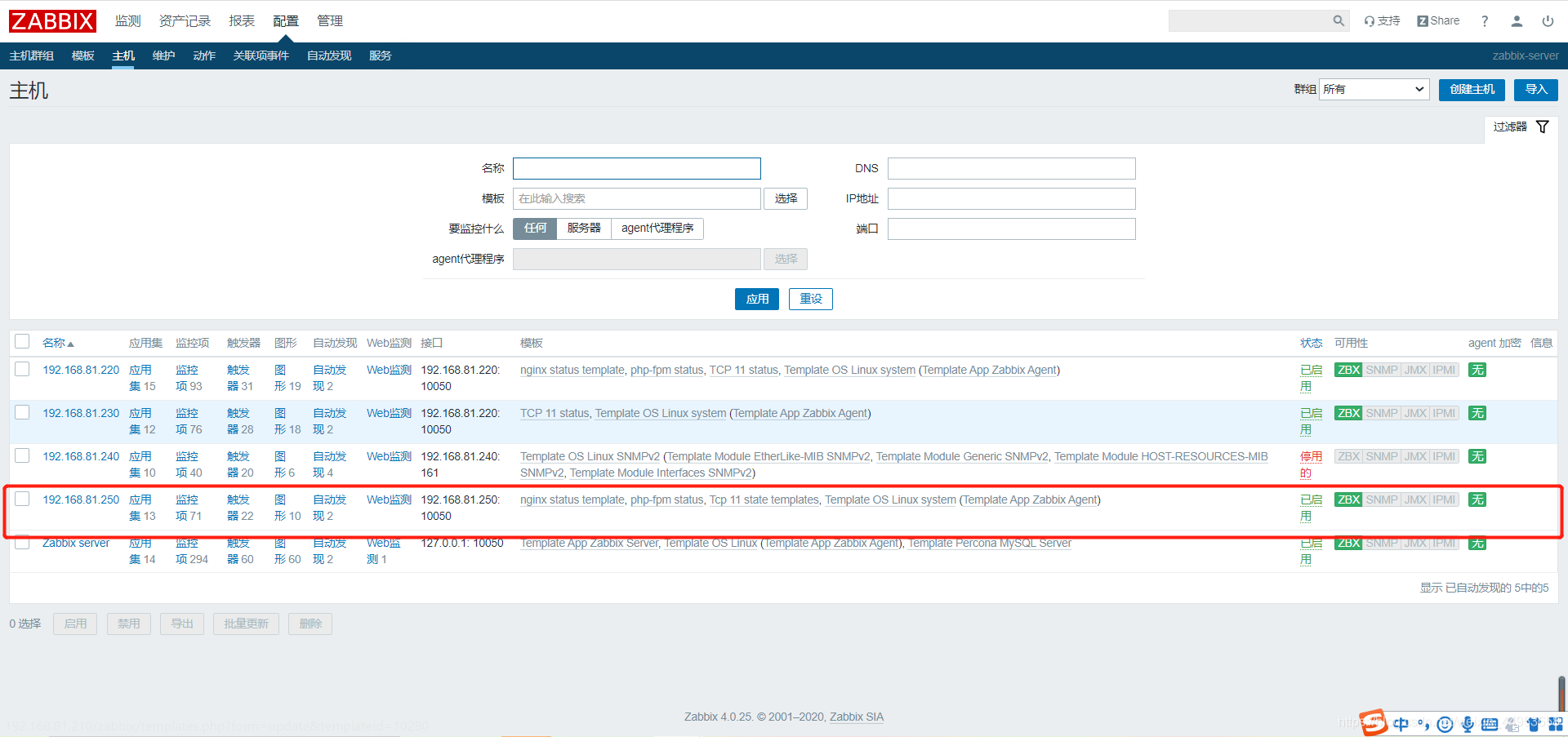This screenshot has height=737, width=1568.
Task: Open the 资产记录 top menu
Action: coord(185,21)
